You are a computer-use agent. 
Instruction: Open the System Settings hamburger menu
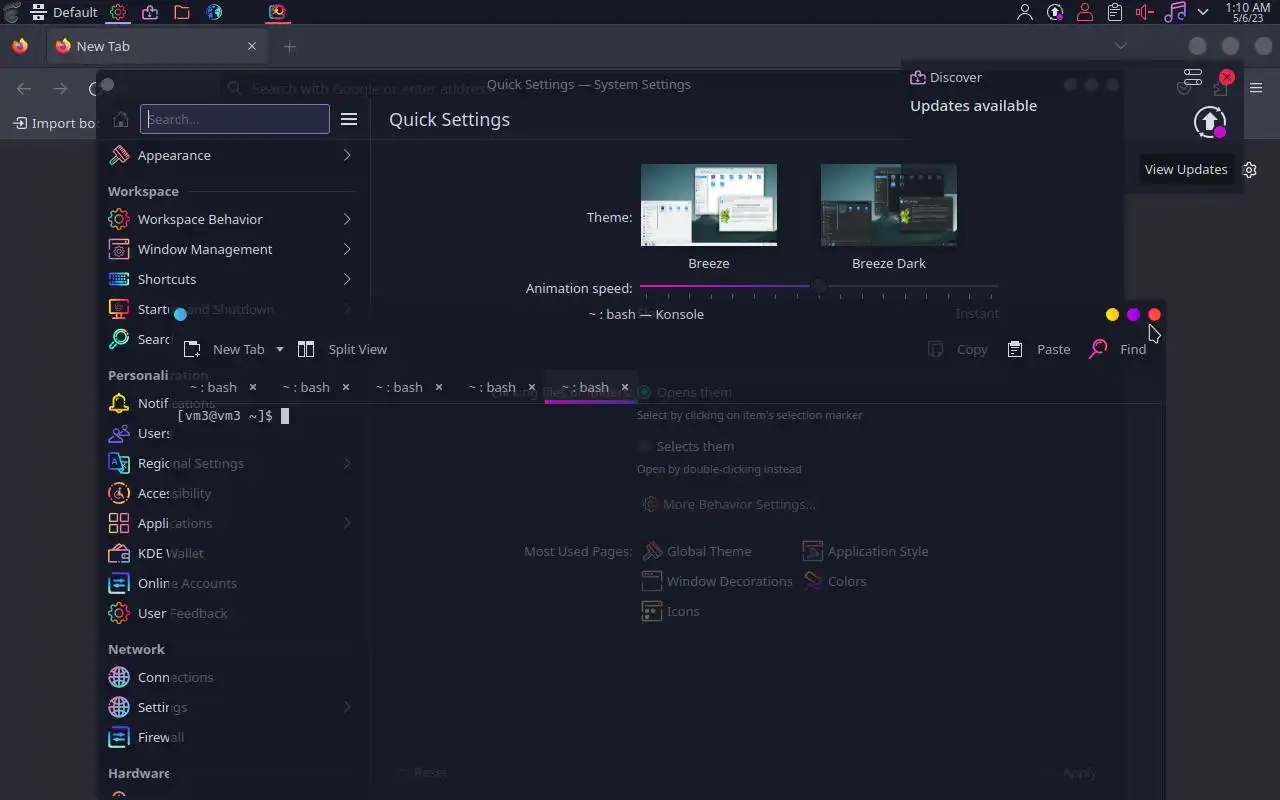(x=349, y=119)
